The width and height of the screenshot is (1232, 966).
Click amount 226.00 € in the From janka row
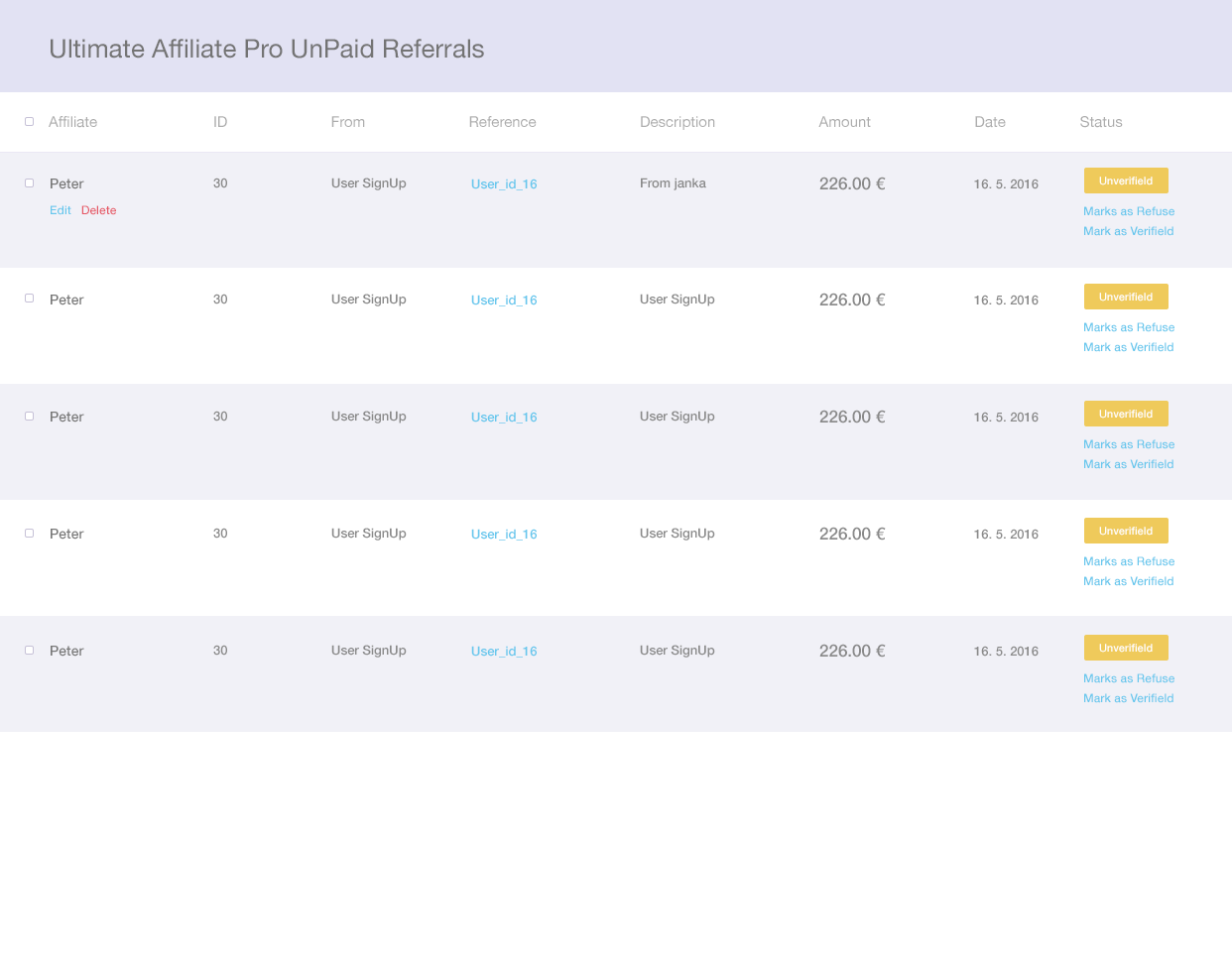pos(852,183)
